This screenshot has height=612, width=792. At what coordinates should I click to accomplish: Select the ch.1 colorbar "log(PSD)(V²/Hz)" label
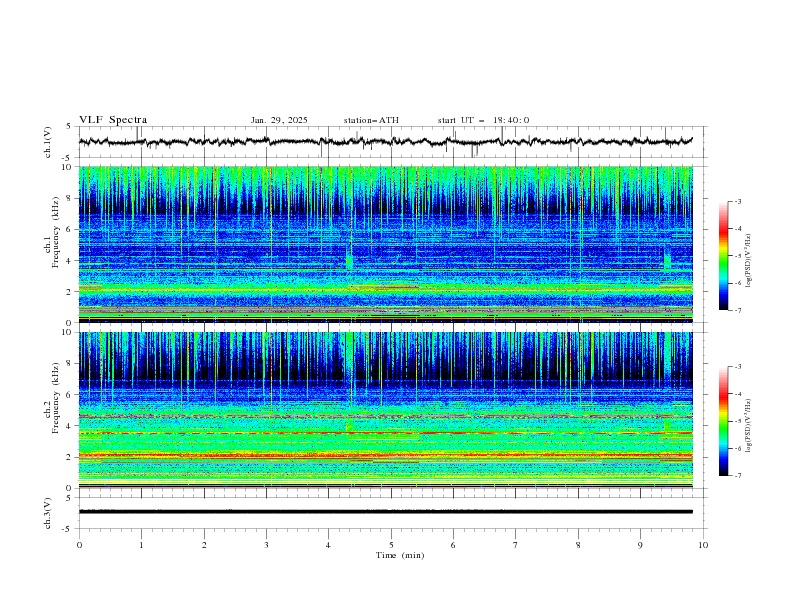point(749,261)
